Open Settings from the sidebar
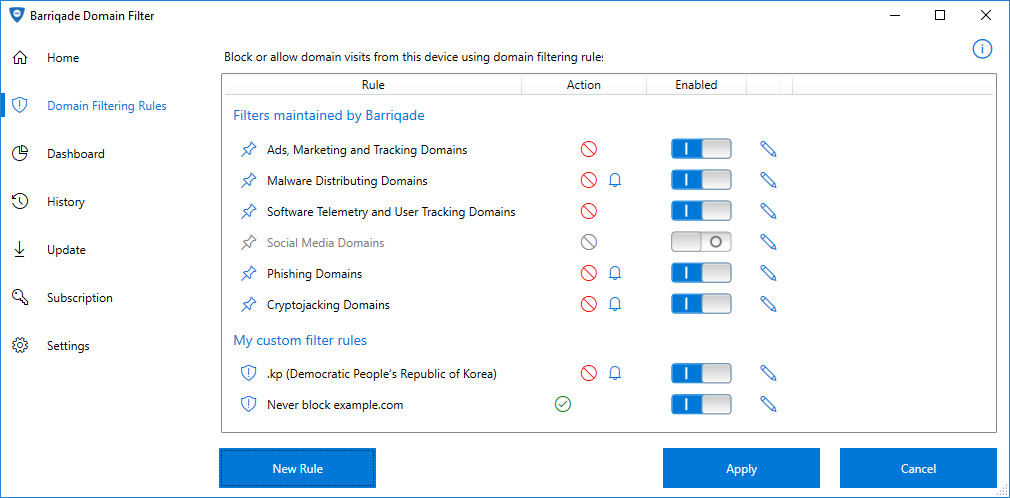This screenshot has height=498, width=1010. 68,346
